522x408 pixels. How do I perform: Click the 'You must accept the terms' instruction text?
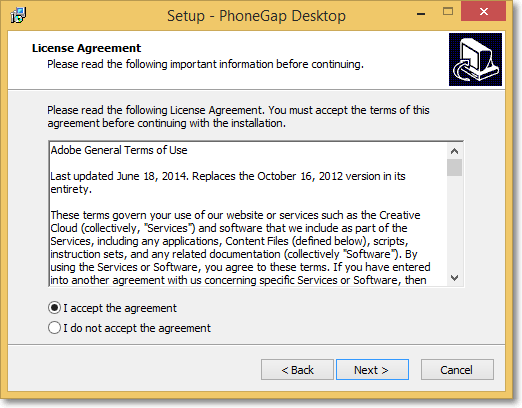349,110
